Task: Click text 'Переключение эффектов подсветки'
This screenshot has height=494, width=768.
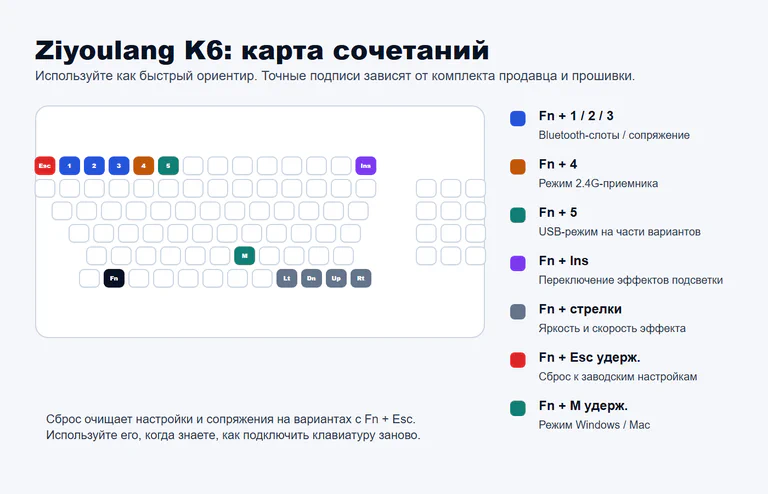Action: (631, 280)
